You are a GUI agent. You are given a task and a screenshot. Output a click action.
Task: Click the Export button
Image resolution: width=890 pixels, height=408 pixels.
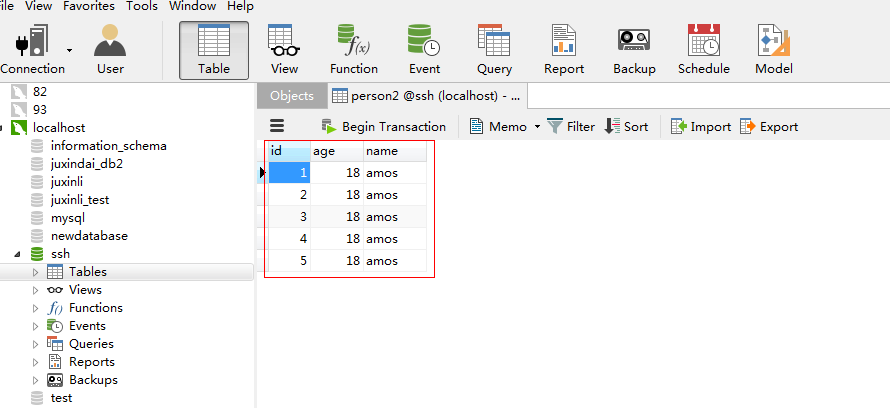pos(769,127)
